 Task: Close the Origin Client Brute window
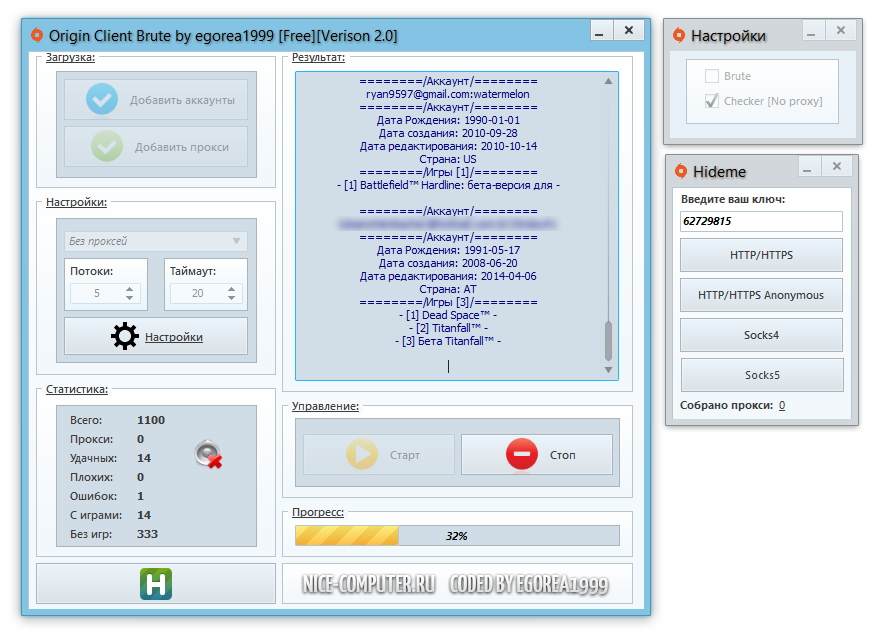629,31
